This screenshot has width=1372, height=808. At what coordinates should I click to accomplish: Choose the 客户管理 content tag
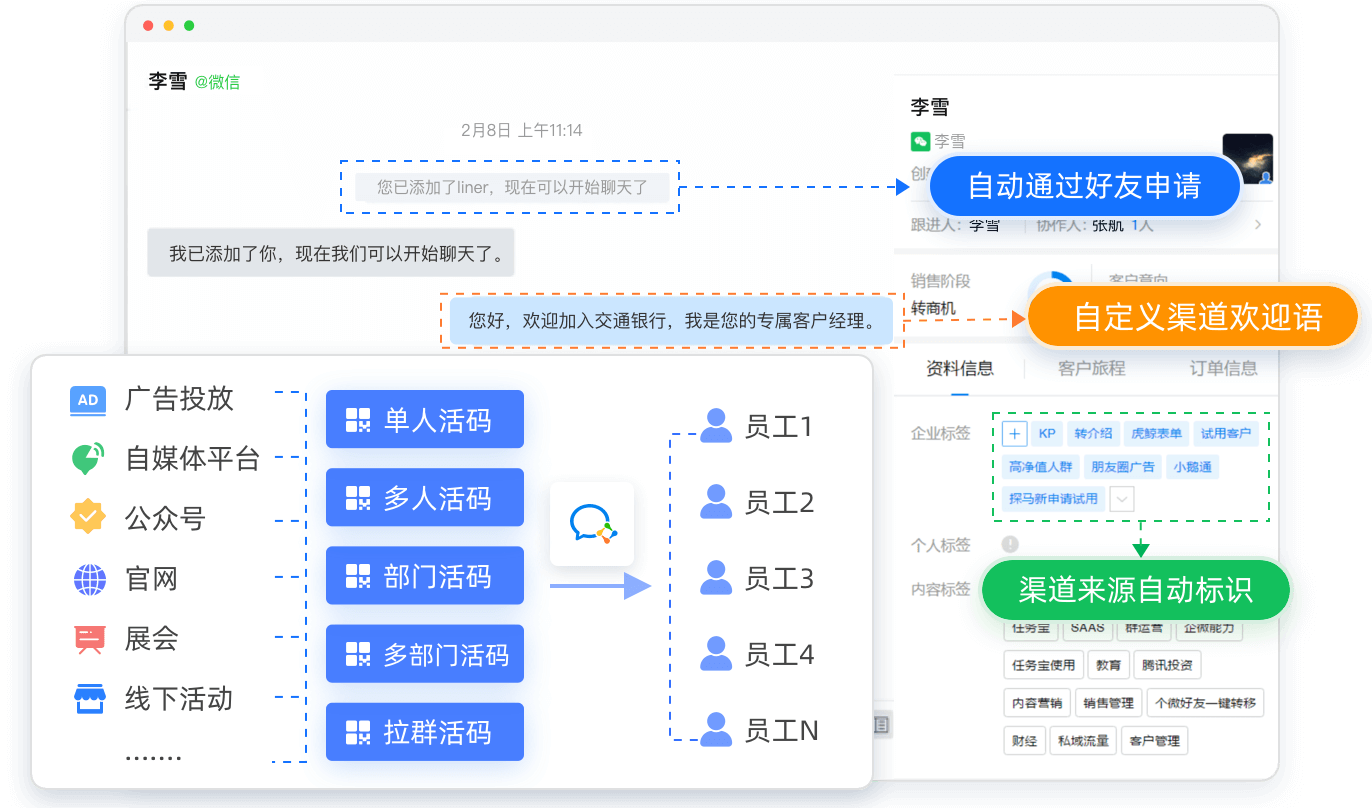1154,741
